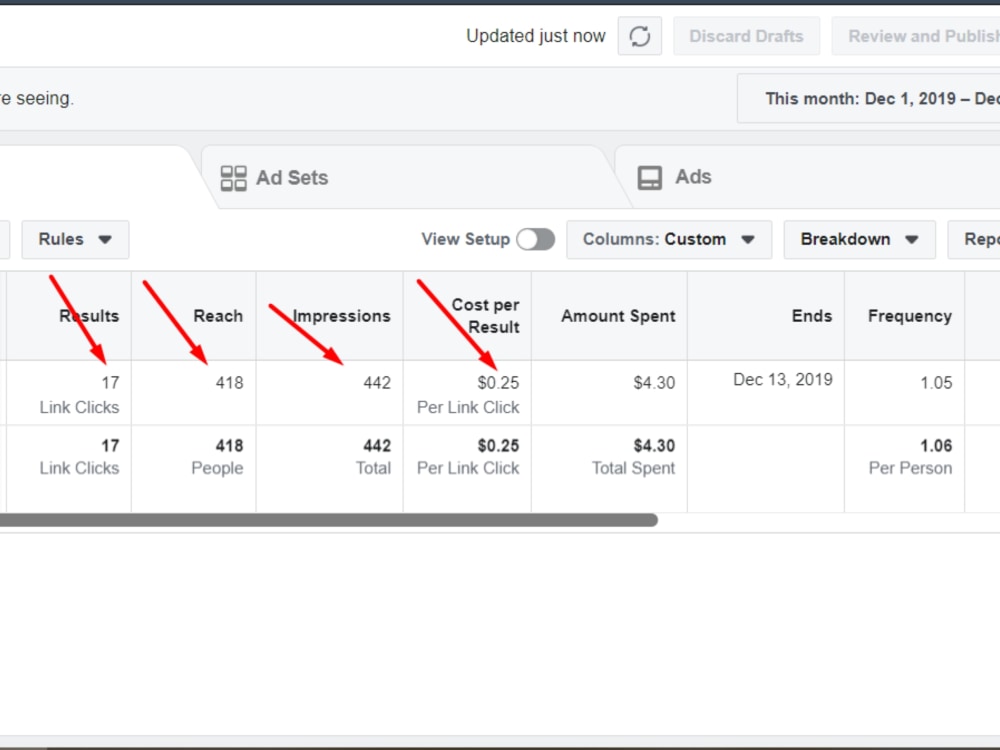
Task: Click the 1.05 frequency value
Action: click(936, 383)
